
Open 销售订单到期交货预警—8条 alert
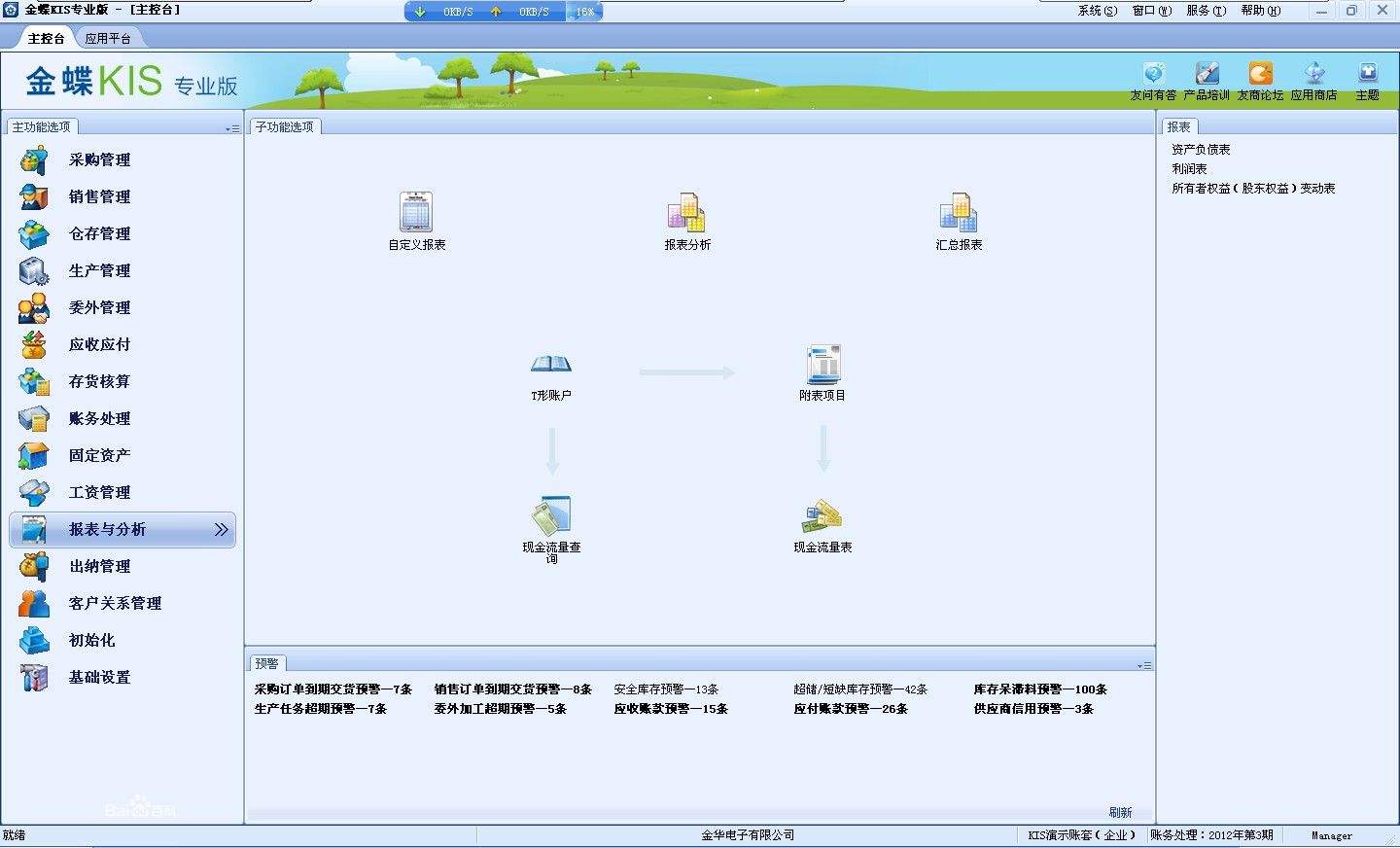point(513,689)
